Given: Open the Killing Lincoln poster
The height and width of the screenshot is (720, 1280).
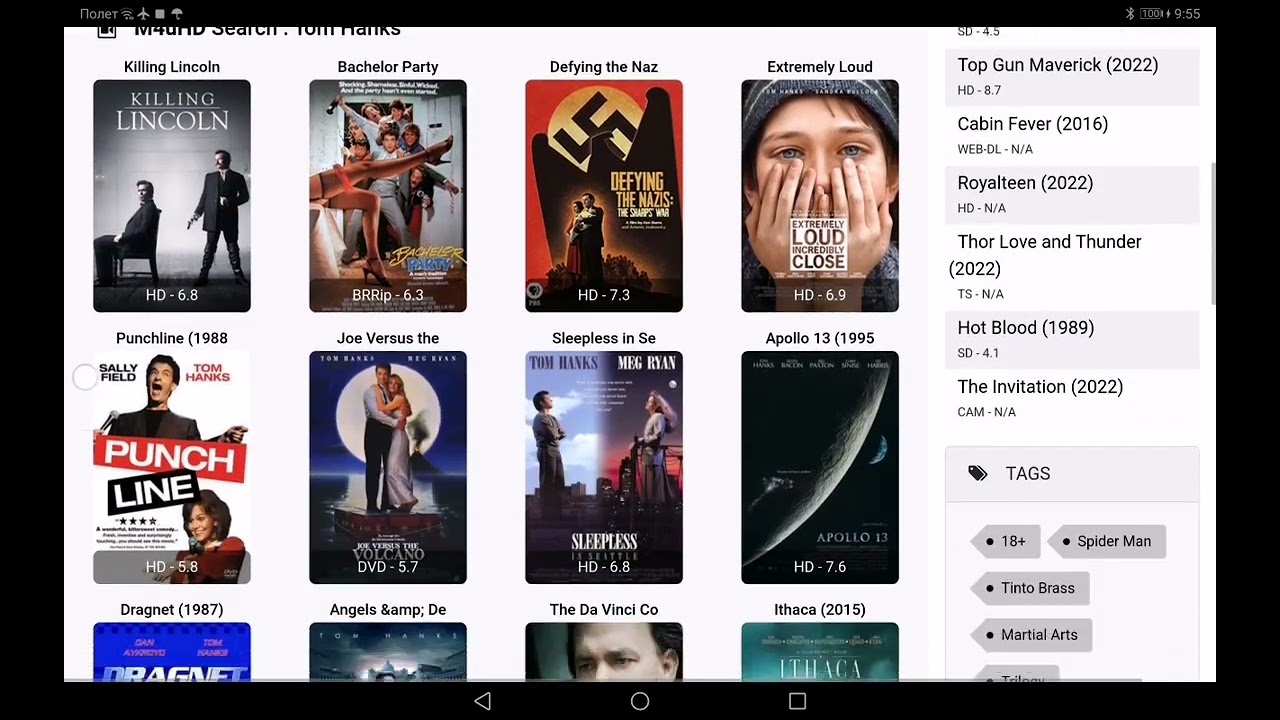Looking at the screenshot, I should pyautogui.click(x=172, y=196).
